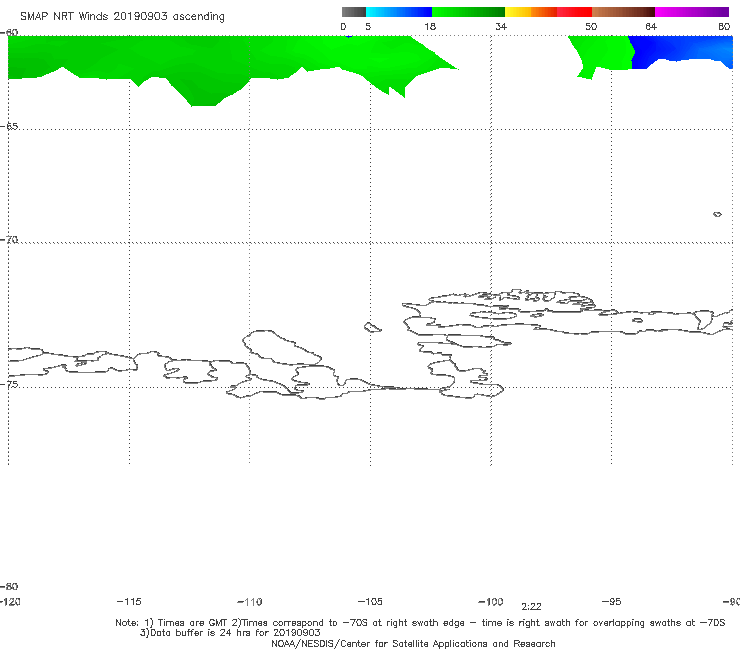Screen dimensions: 740x650
Task: Click the gray segment of the wind colorbar
Action: click(x=353, y=12)
